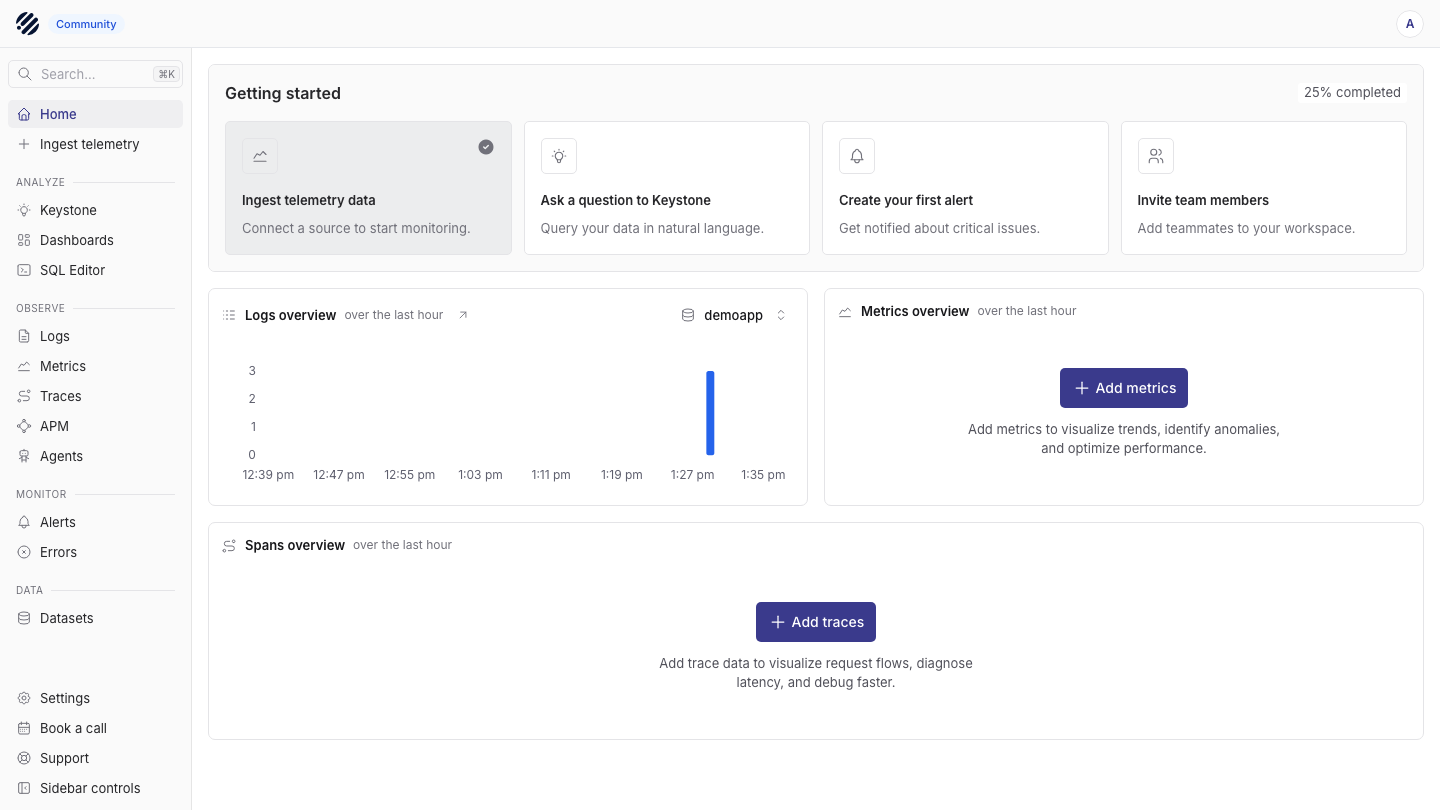
Task: Click the Dashboards grid icon in sidebar
Action: coord(24,240)
